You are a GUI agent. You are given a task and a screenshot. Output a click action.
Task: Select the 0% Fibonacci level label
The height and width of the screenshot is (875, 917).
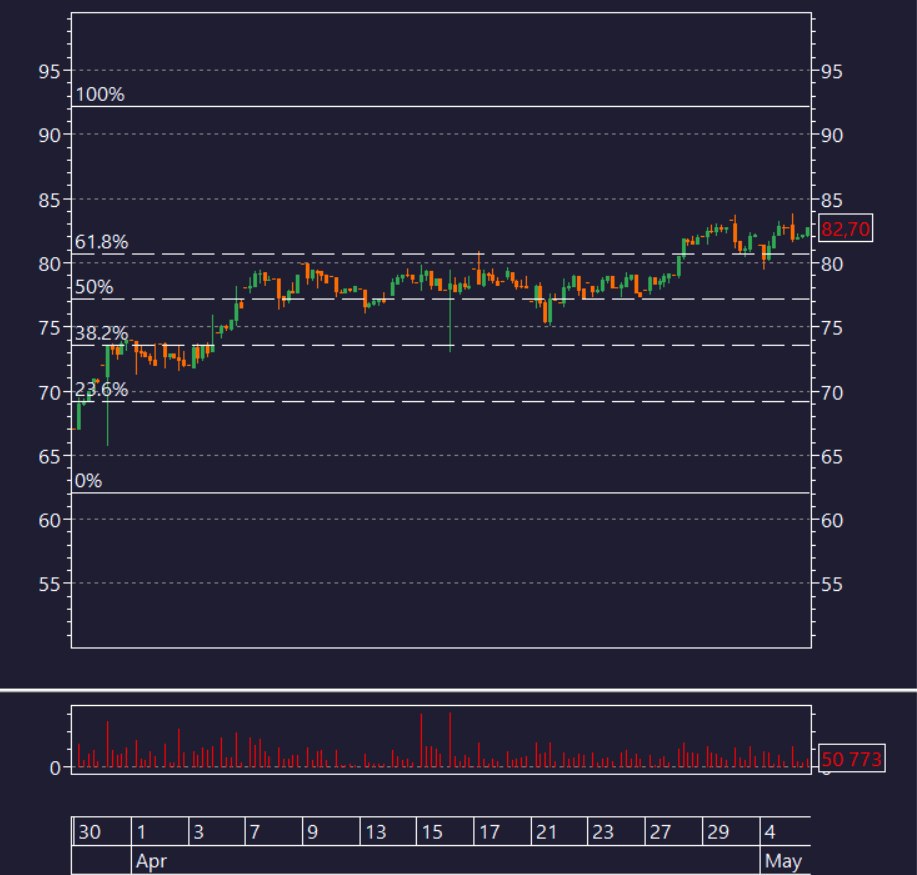pyautogui.click(x=88, y=481)
